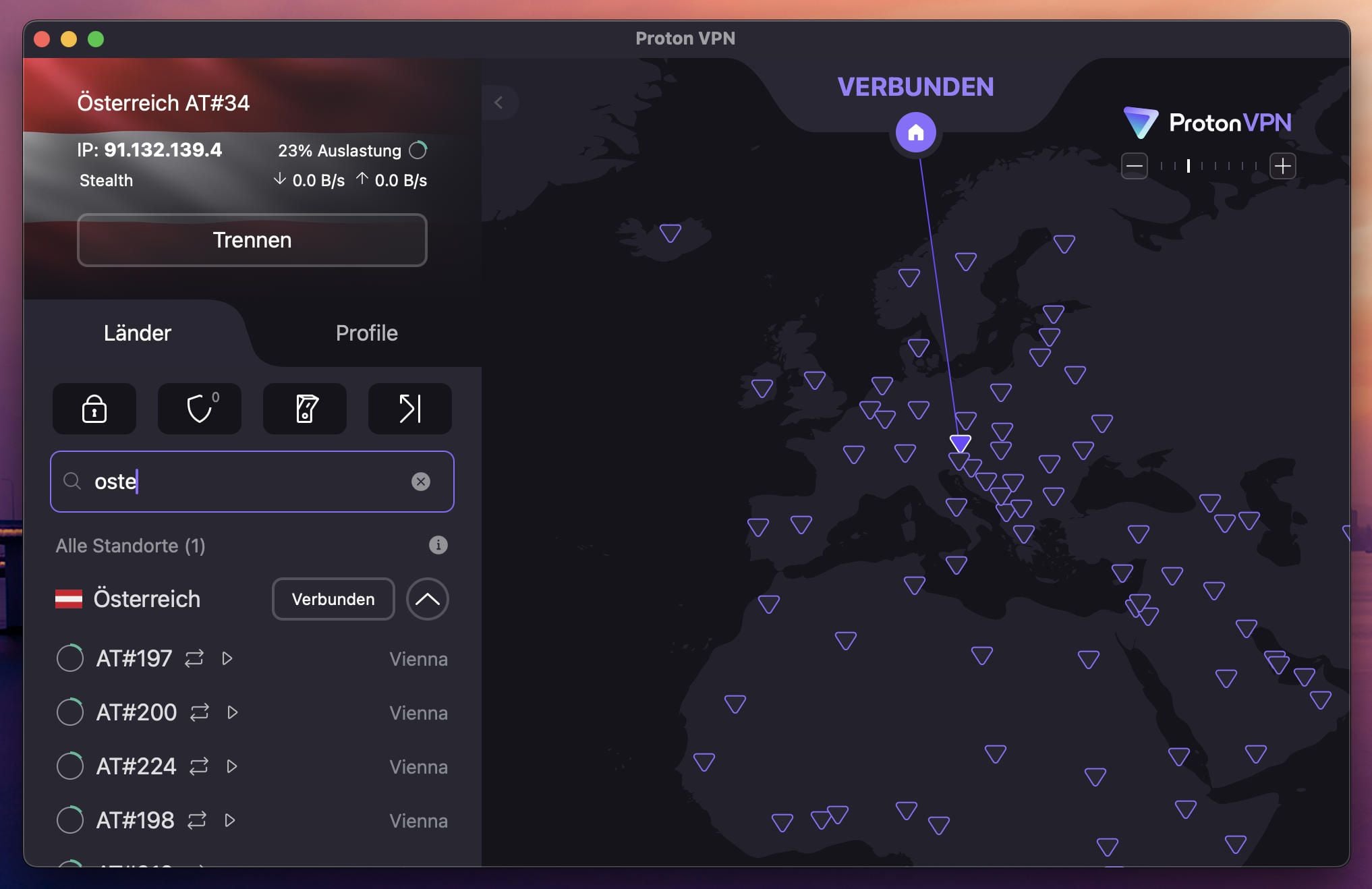
Task: Toggle the Port Forwarding arrow icon
Action: [410, 409]
